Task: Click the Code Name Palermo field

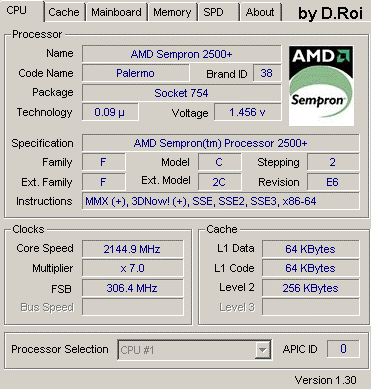Action: tap(136, 73)
